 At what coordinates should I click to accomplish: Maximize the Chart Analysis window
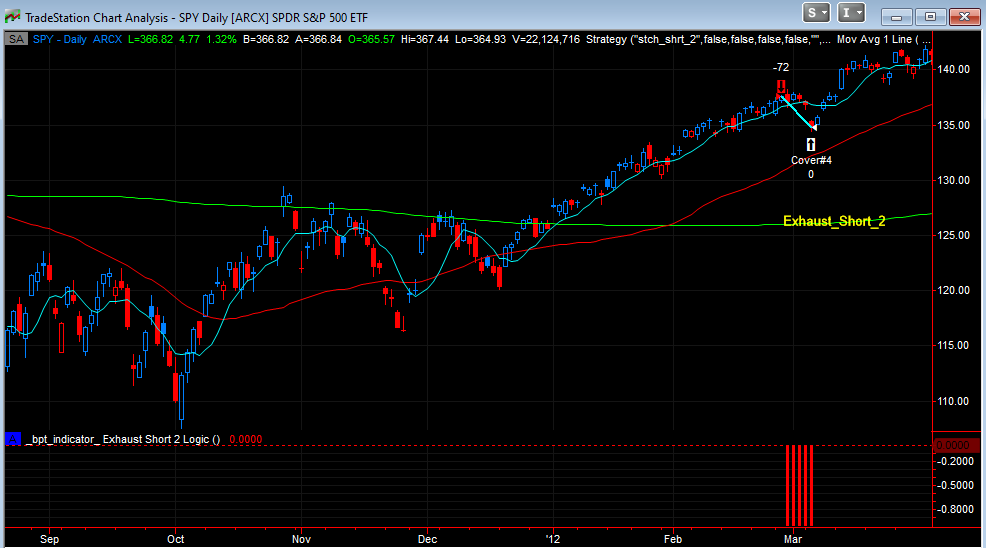[931, 15]
